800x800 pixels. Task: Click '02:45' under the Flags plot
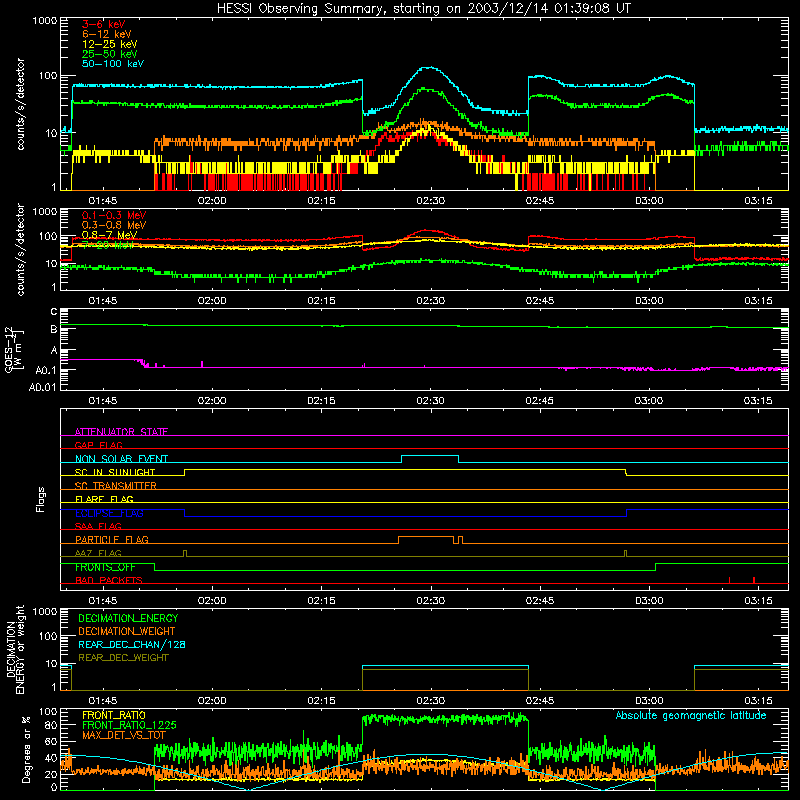(x=540, y=601)
